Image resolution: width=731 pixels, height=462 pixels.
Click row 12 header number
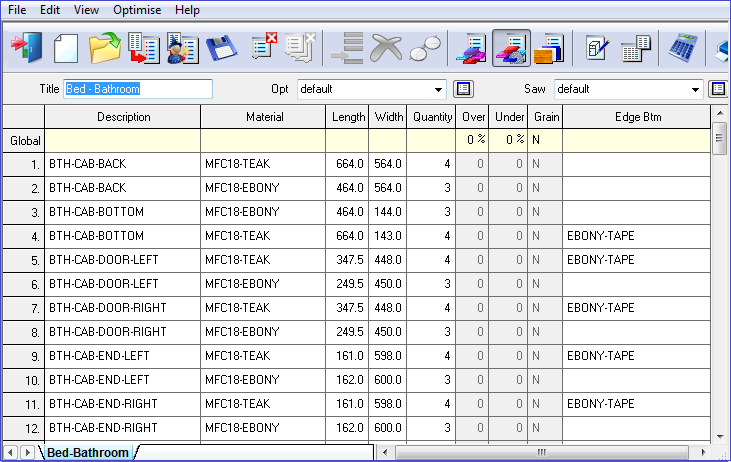(x=24, y=428)
